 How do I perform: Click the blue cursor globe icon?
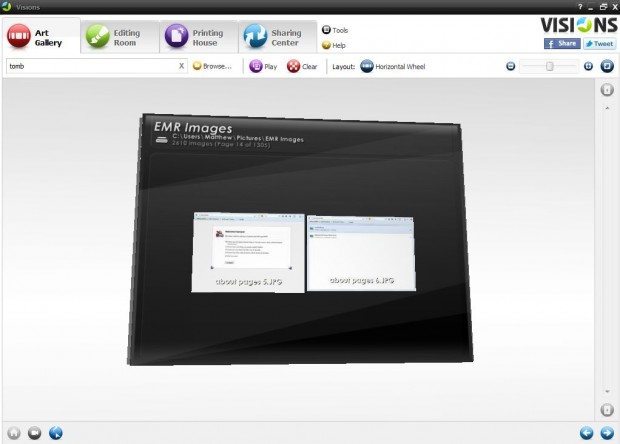[x=56, y=433]
